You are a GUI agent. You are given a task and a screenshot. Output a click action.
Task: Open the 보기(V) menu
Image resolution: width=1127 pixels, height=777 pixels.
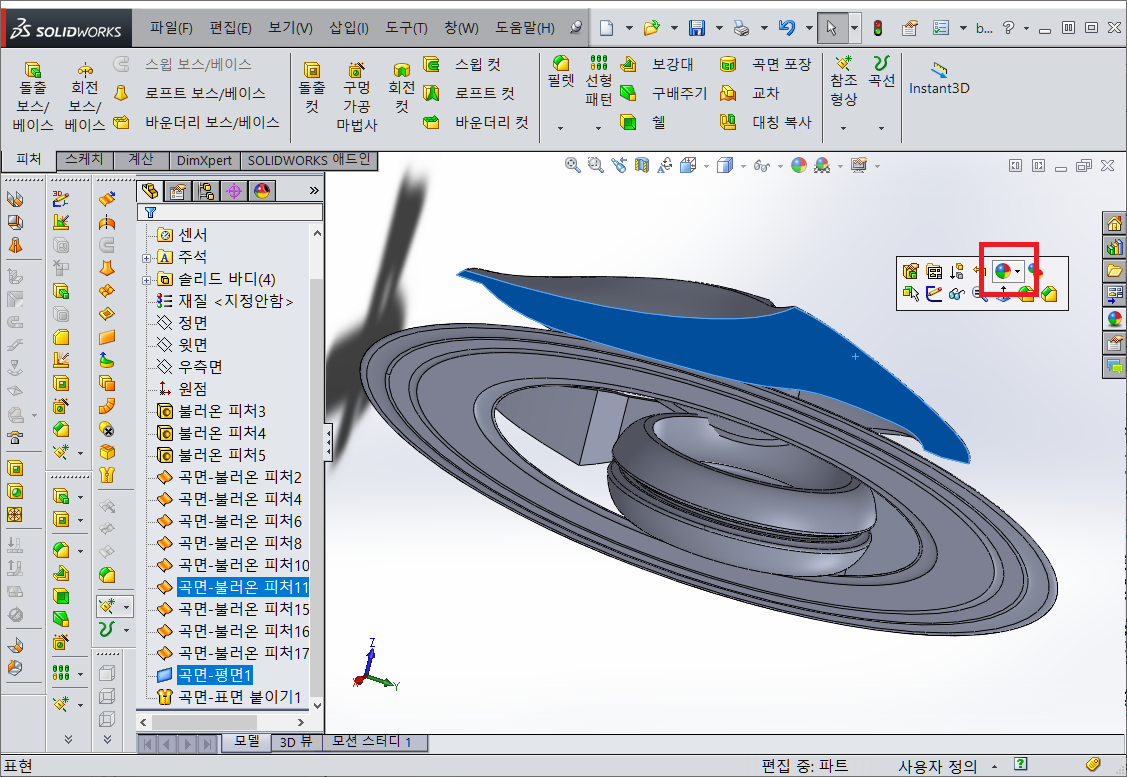tap(290, 28)
